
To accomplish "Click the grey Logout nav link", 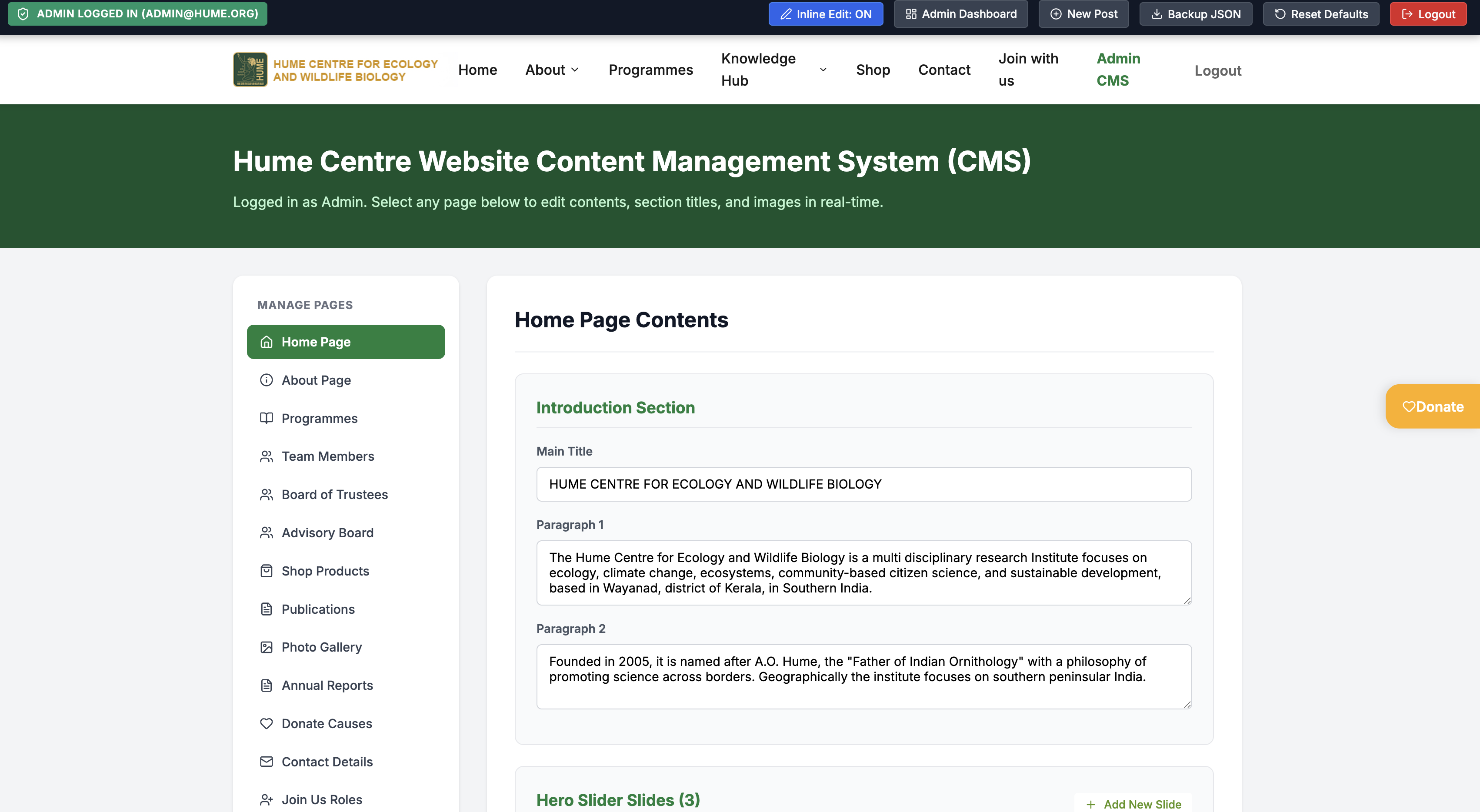I will [x=1218, y=70].
